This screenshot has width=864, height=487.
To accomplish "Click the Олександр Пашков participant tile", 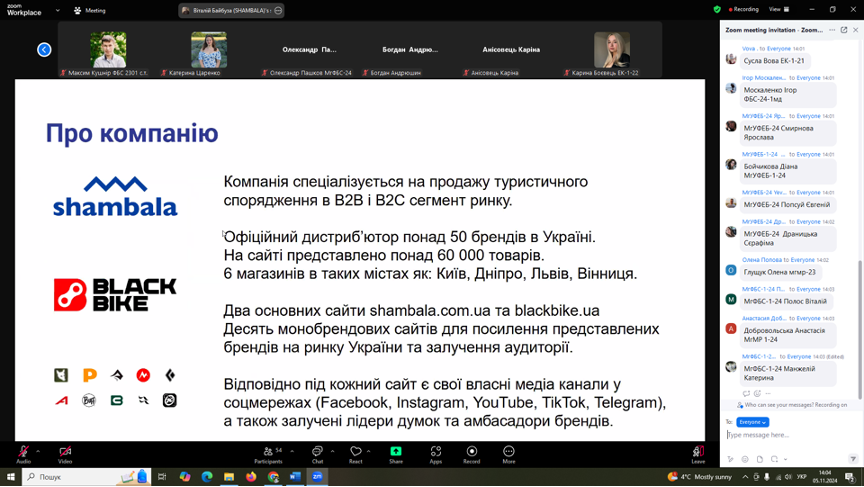I will (x=310, y=50).
